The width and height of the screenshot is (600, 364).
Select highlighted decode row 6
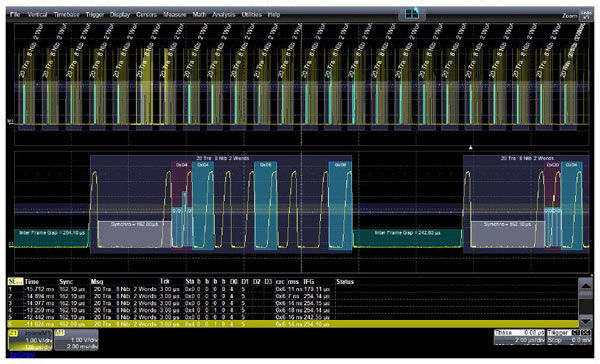point(293,324)
